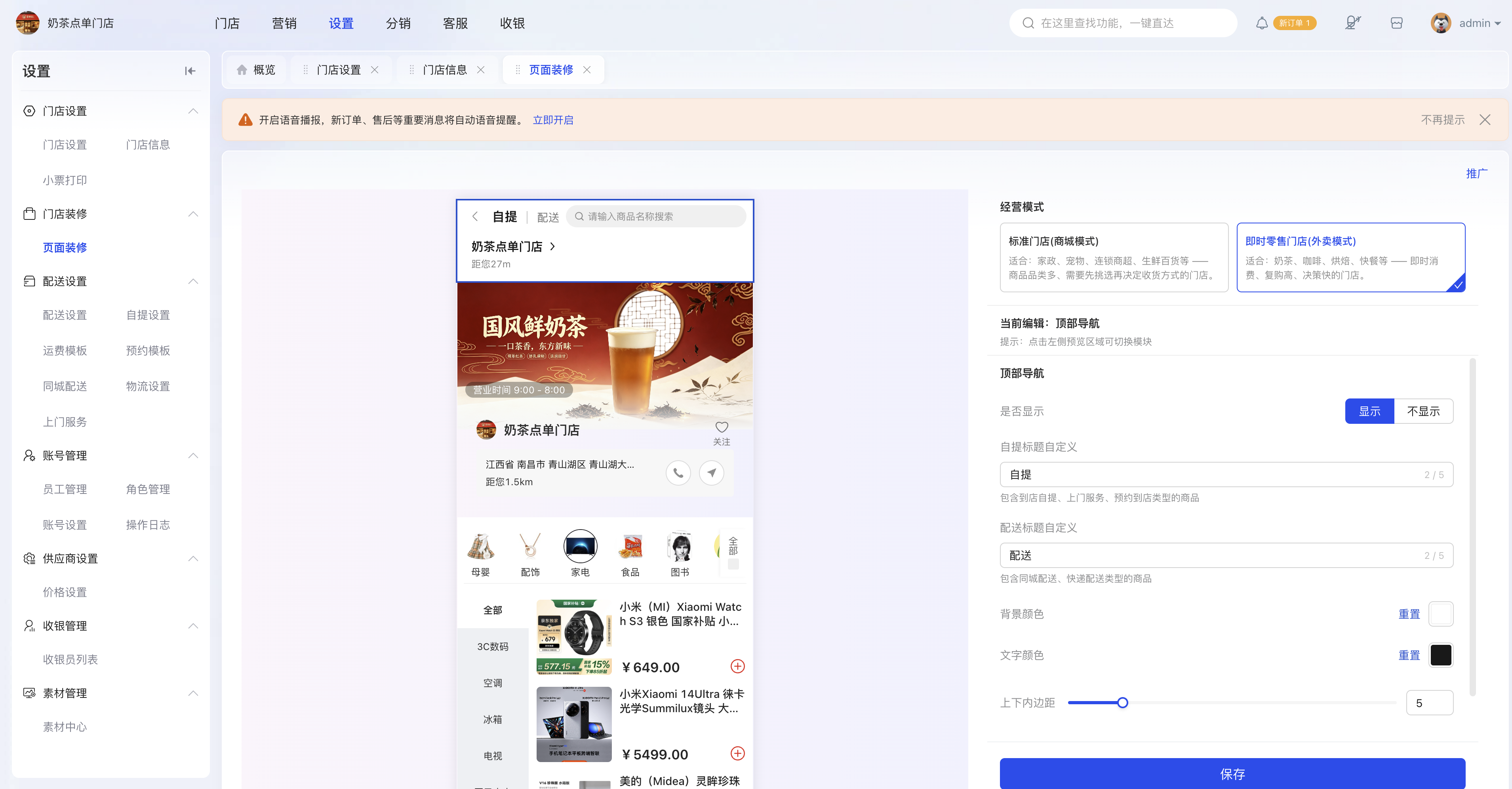Image resolution: width=1512 pixels, height=789 pixels.
Task: Click the 上下内边距 number field
Action: click(1429, 703)
